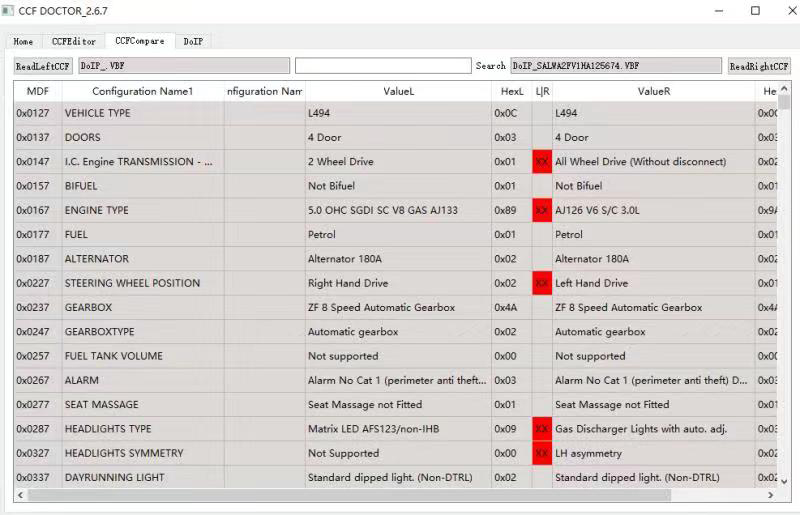Click the 'Left Hand Drive' value
This screenshot has width=800, height=515.
[591, 283]
